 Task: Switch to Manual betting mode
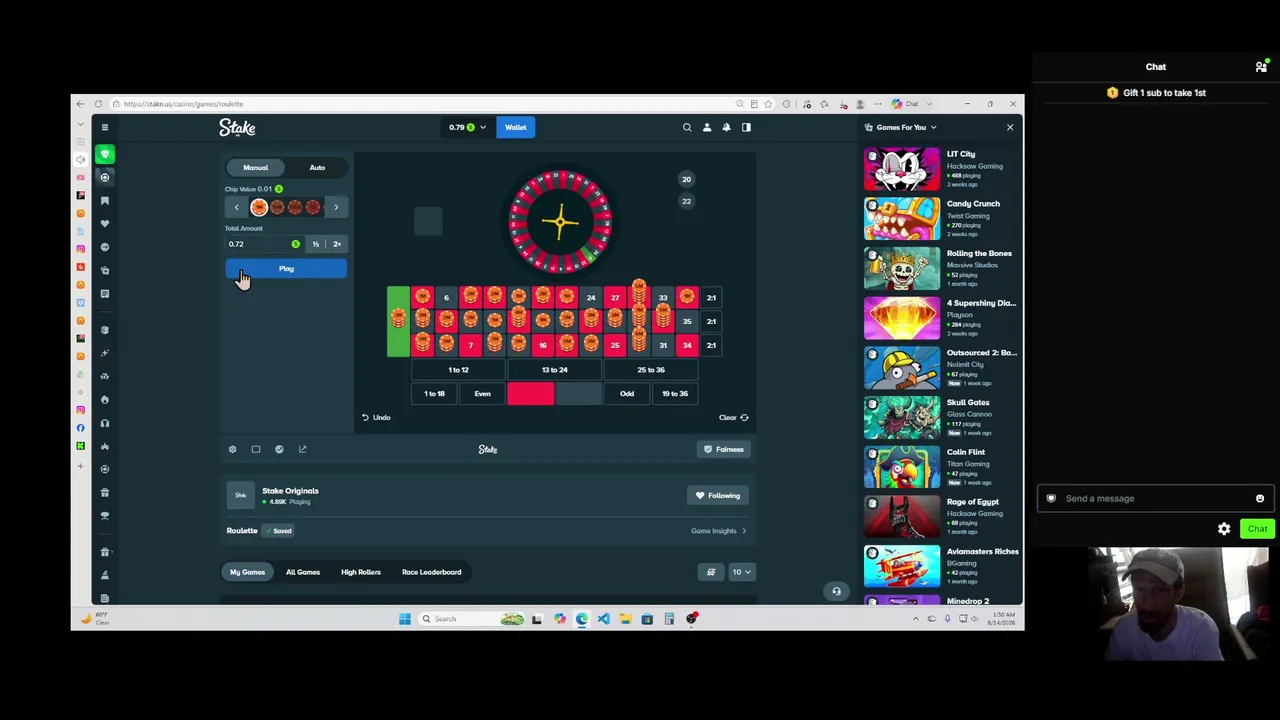(255, 168)
